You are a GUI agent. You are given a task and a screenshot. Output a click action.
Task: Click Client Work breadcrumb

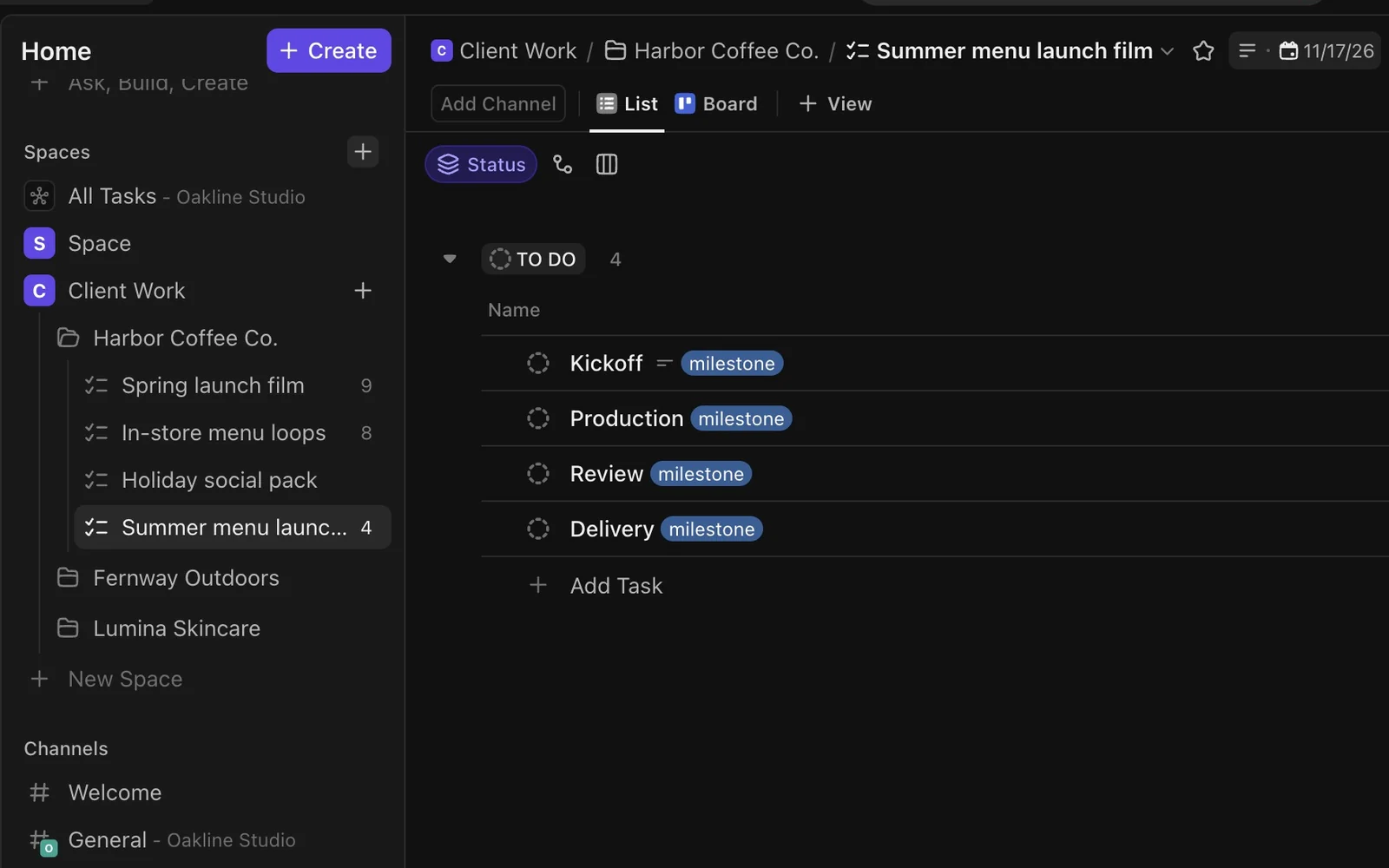[517, 51]
